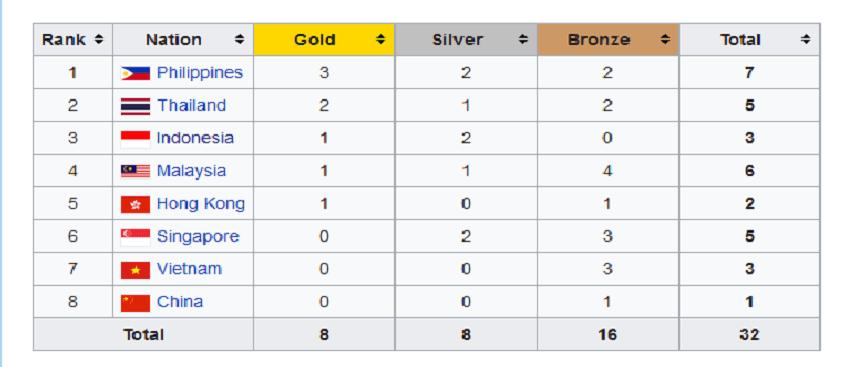The image size is (850, 367).
Task: Select the Total row label cell
Action: coord(144,334)
